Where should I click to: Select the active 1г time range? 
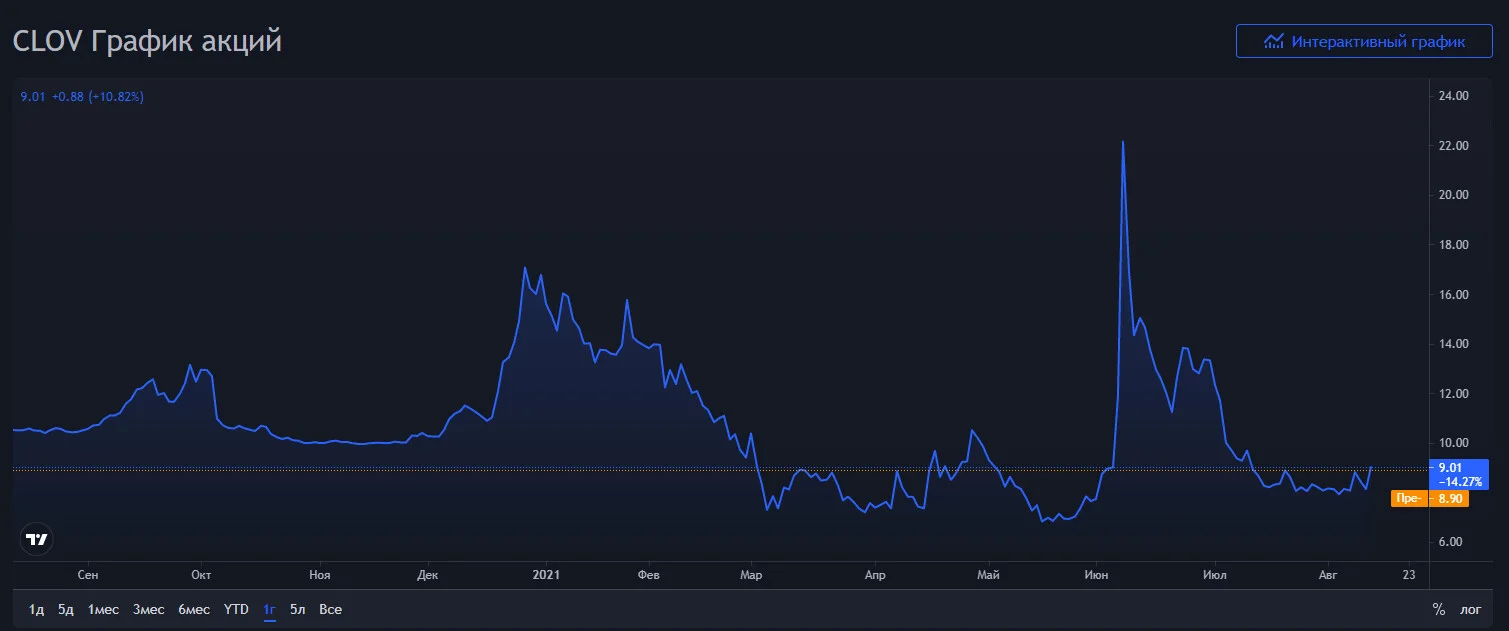click(269, 609)
